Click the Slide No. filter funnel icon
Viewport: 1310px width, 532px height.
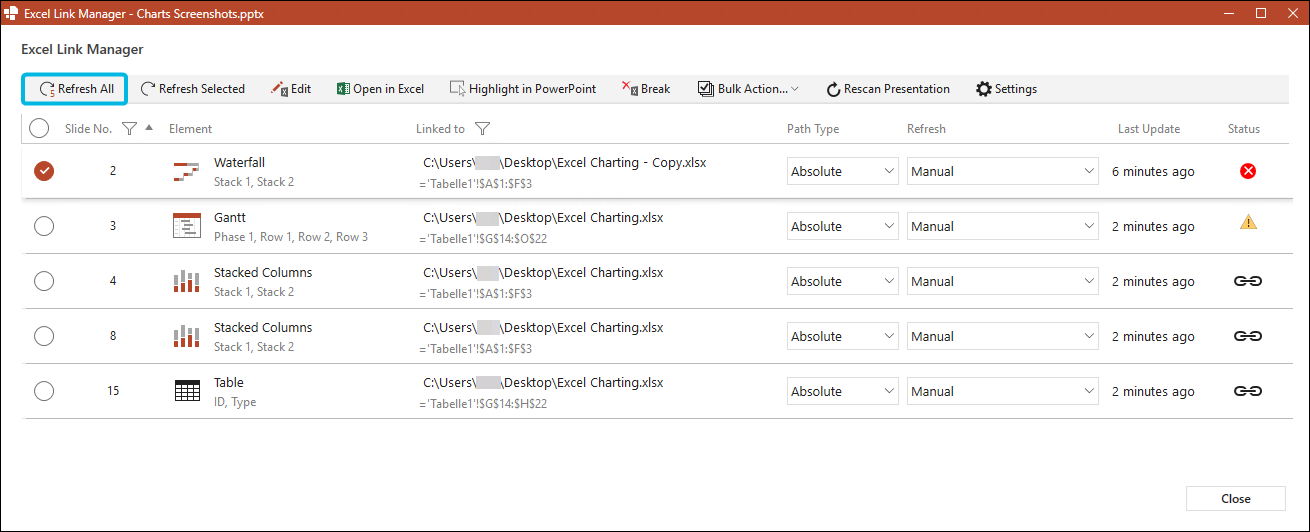click(x=128, y=128)
